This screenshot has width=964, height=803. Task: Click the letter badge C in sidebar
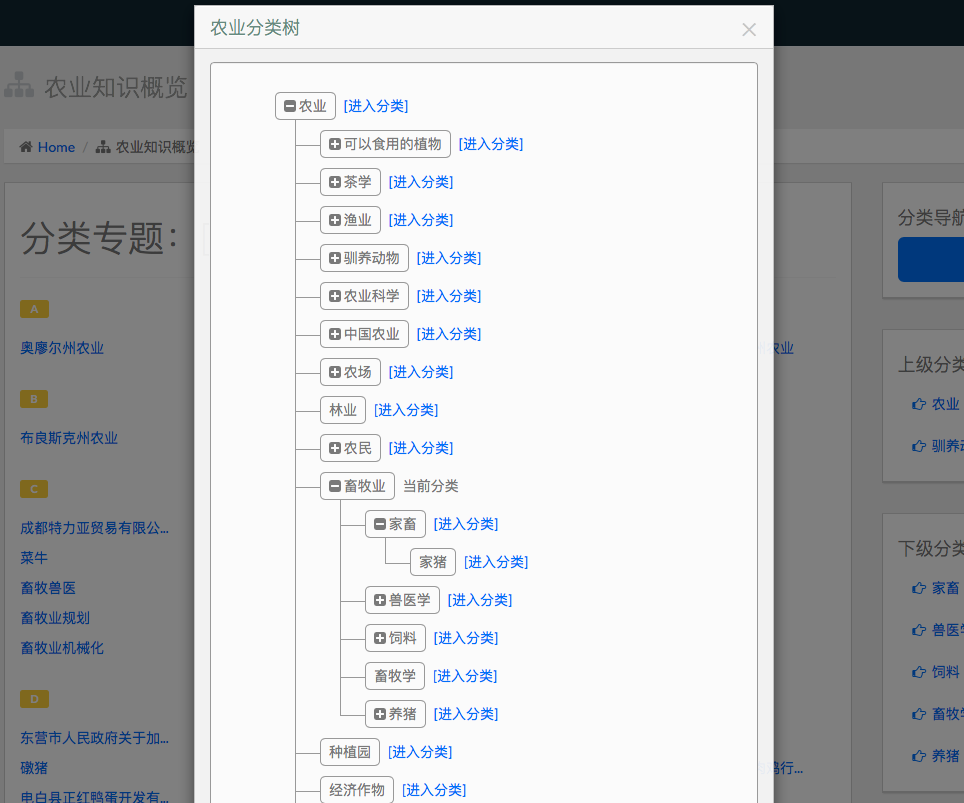[x=34, y=489]
